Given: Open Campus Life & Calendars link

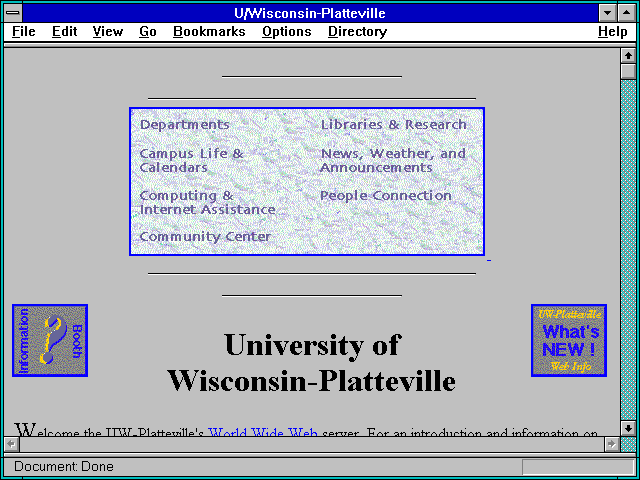Looking at the screenshot, I should (191, 160).
